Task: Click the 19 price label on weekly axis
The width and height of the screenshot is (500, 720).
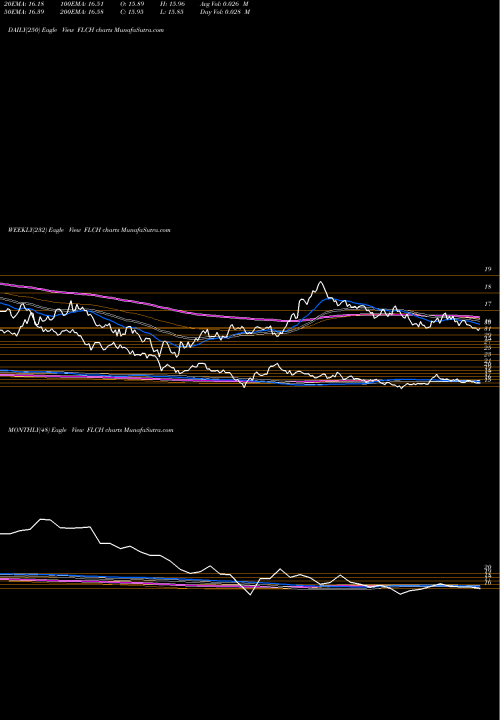Action: [x=488, y=269]
